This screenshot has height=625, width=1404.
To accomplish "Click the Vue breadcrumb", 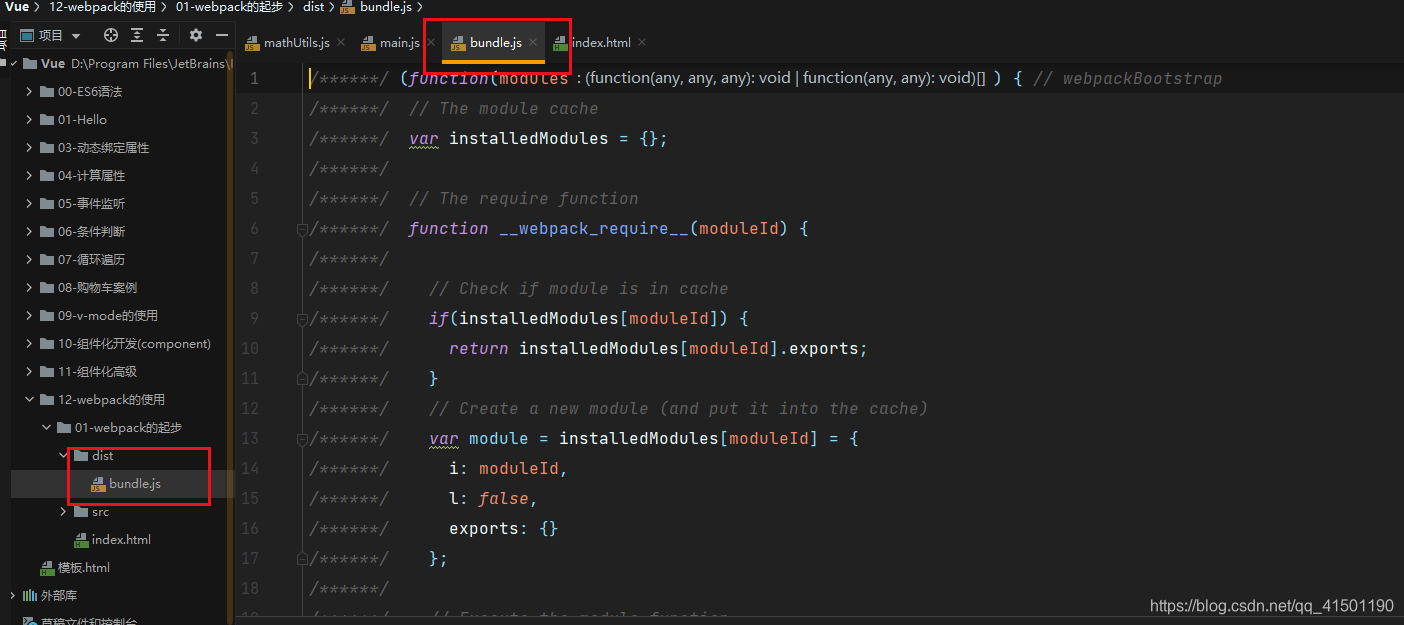I will pos(16,7).
